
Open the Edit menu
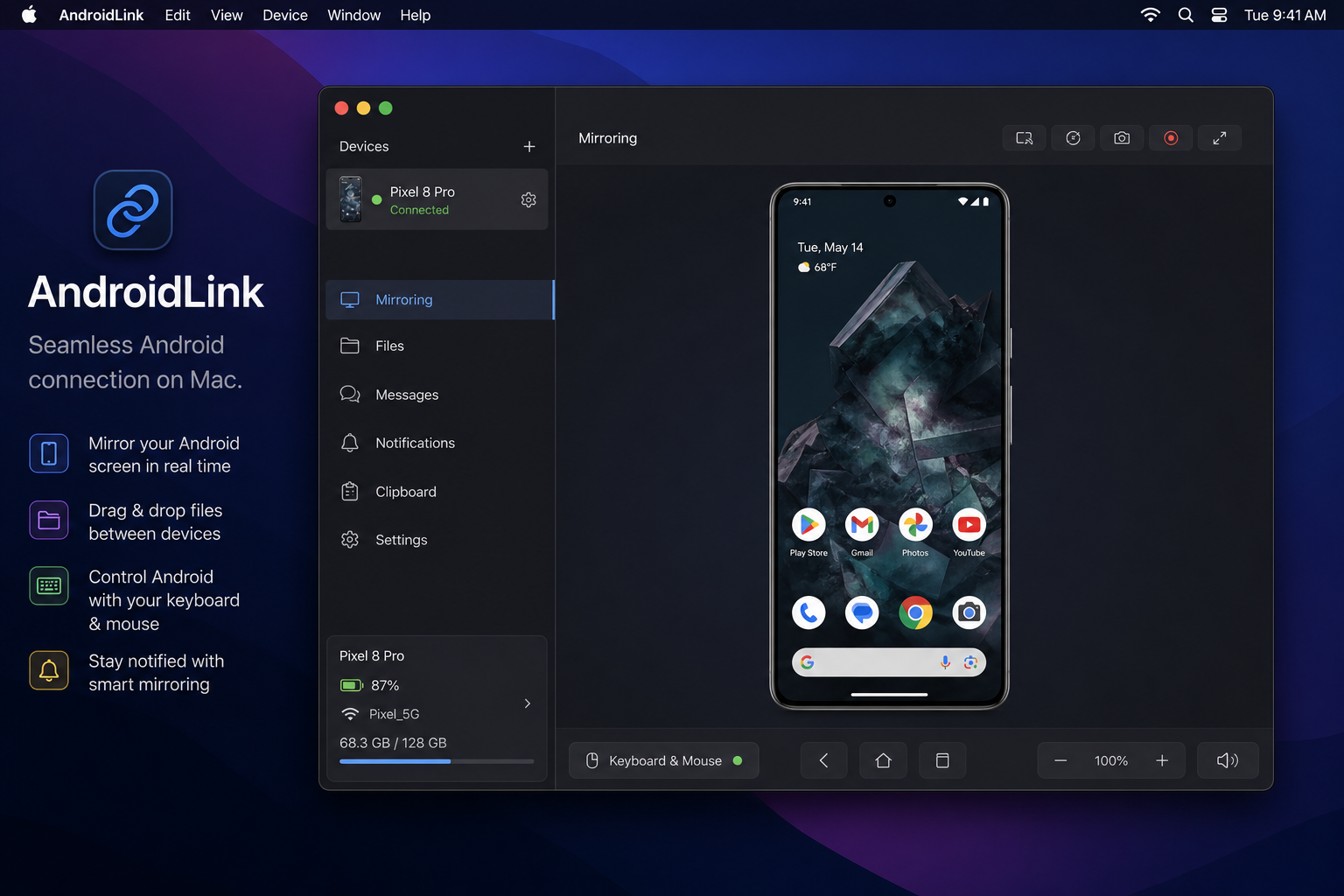(178, 15)
